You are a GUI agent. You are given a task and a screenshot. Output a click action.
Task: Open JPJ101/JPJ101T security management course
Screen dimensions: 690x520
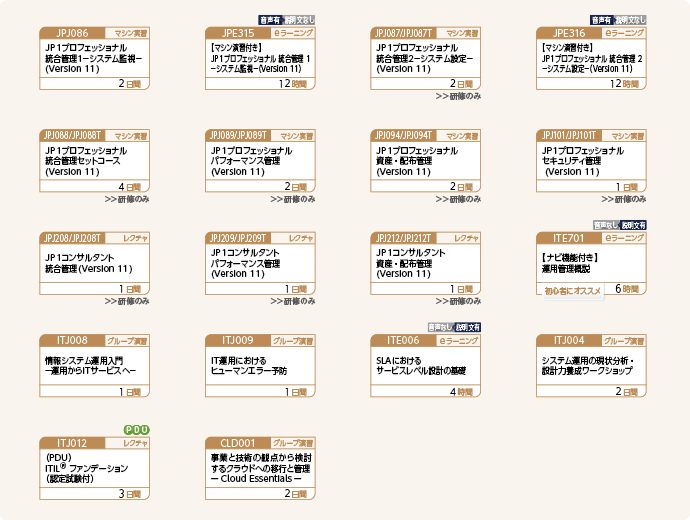(591, 161)
